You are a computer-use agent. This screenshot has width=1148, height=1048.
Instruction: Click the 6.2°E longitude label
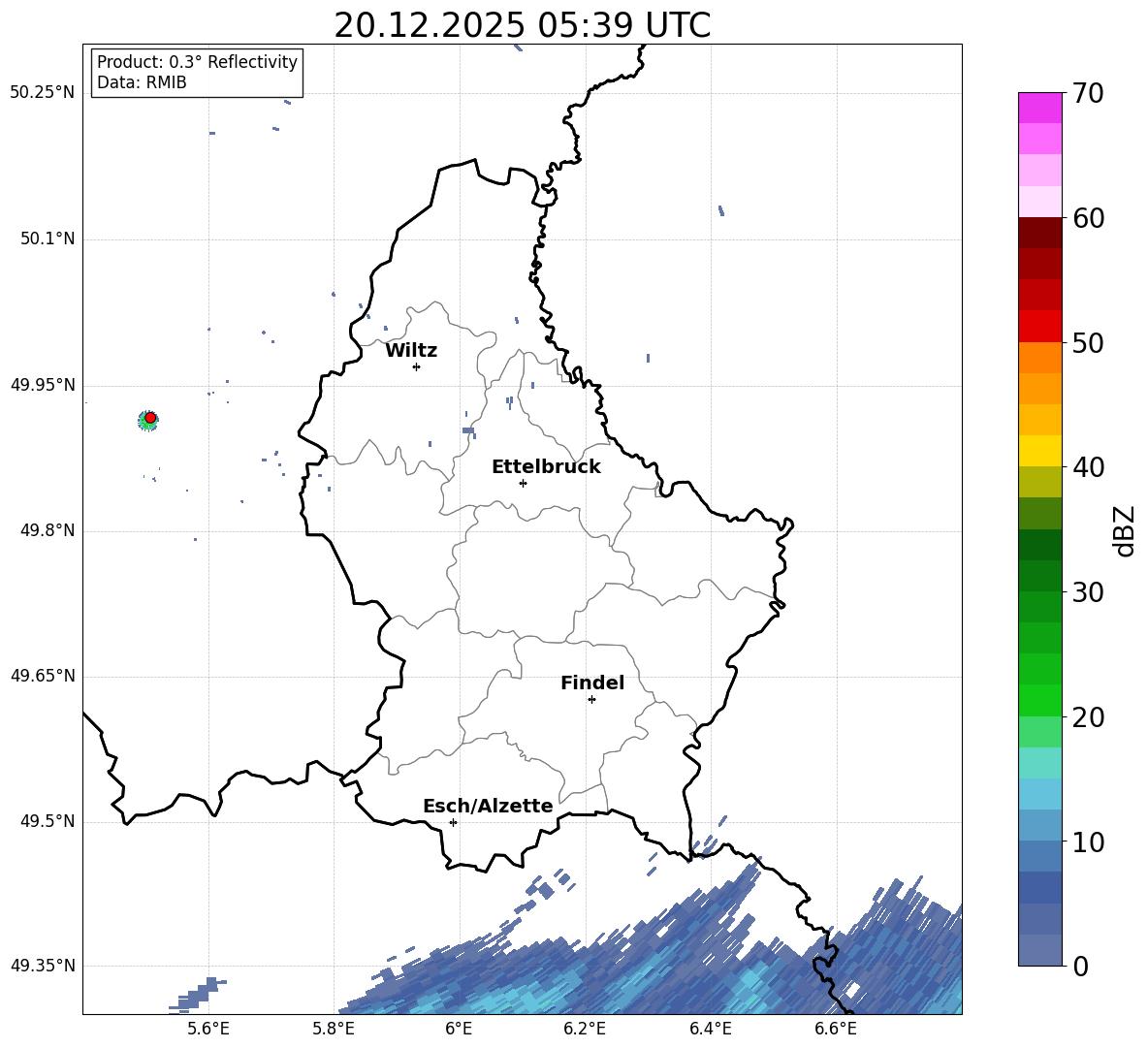pos(585,1029)
